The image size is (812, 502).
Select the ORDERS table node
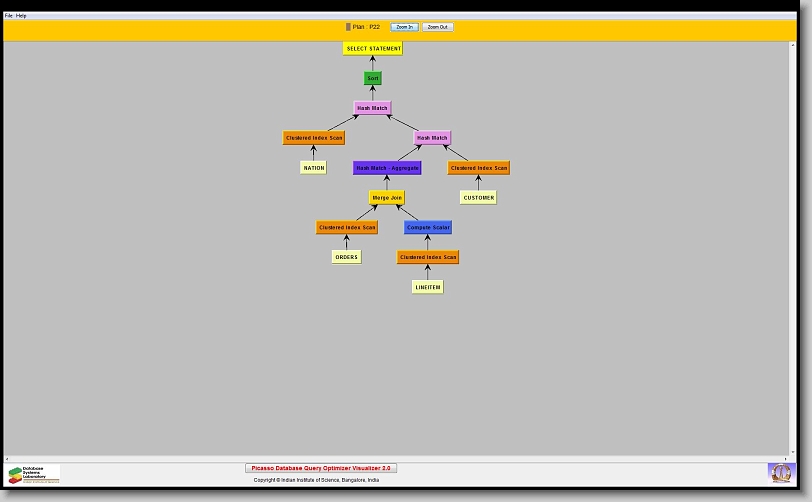346,257
